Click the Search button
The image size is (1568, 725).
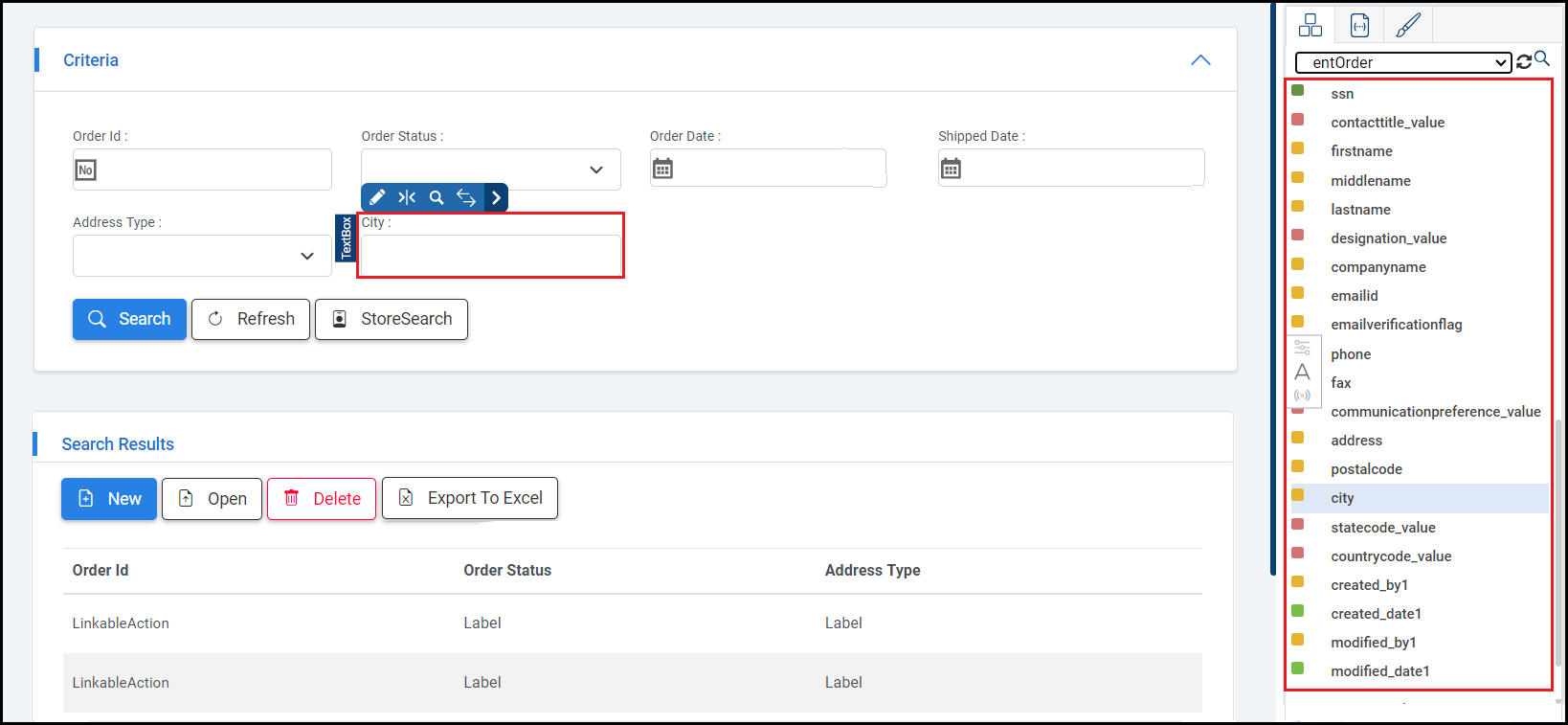coord(129,319)
